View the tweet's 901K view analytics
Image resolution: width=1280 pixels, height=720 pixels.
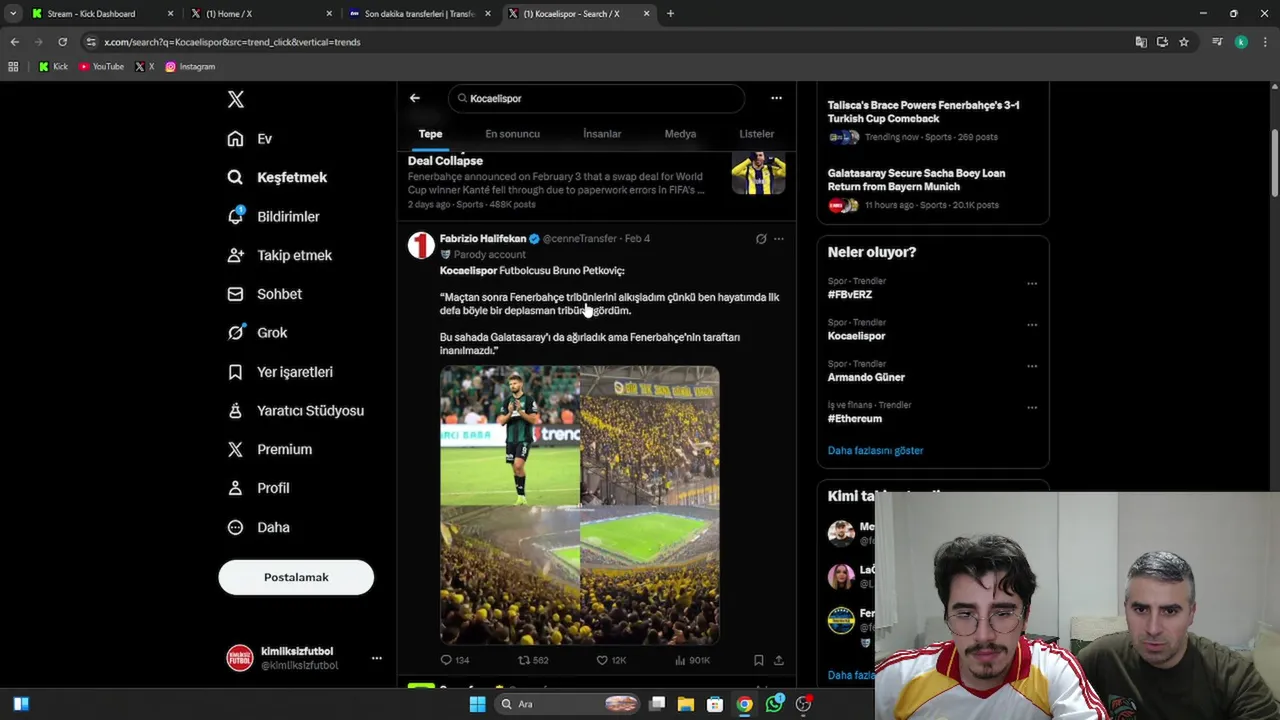[x=692, y=660]
